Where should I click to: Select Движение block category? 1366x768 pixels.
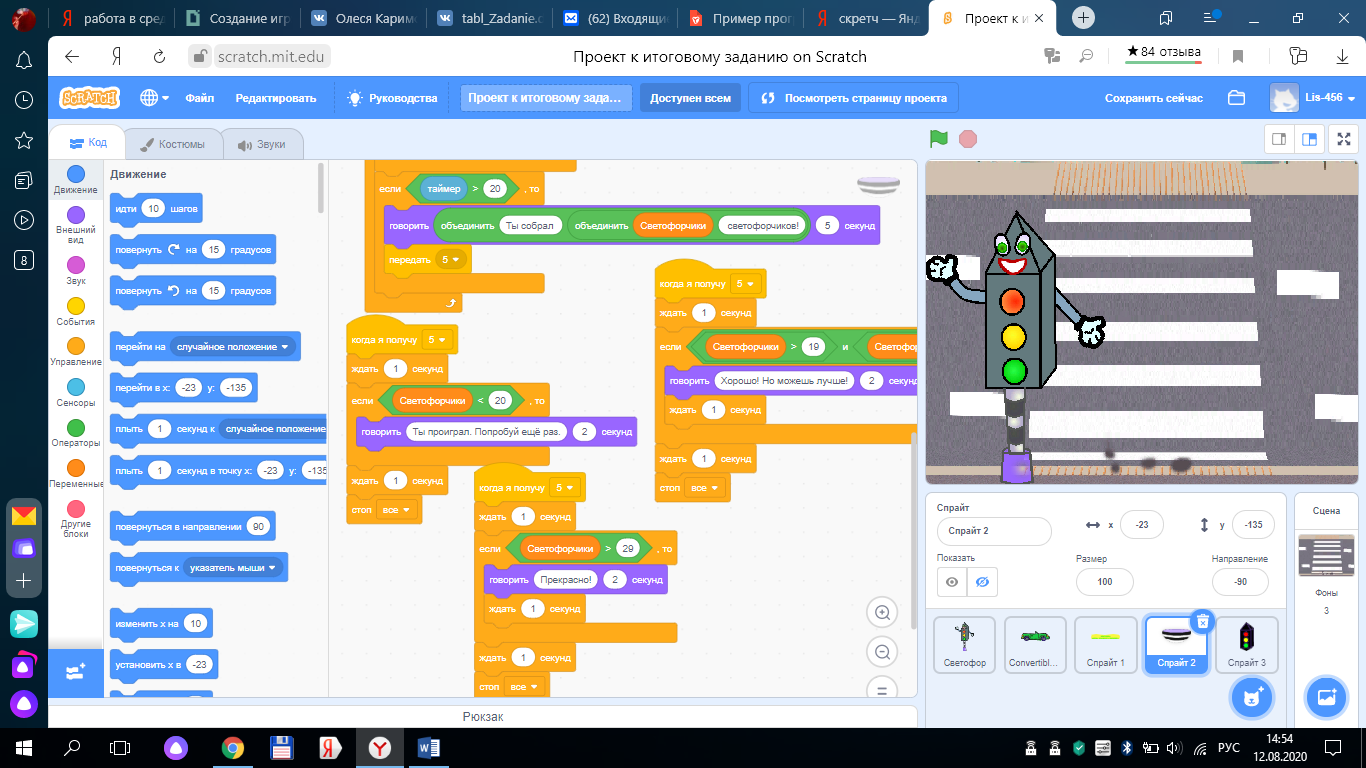(76, 180)
